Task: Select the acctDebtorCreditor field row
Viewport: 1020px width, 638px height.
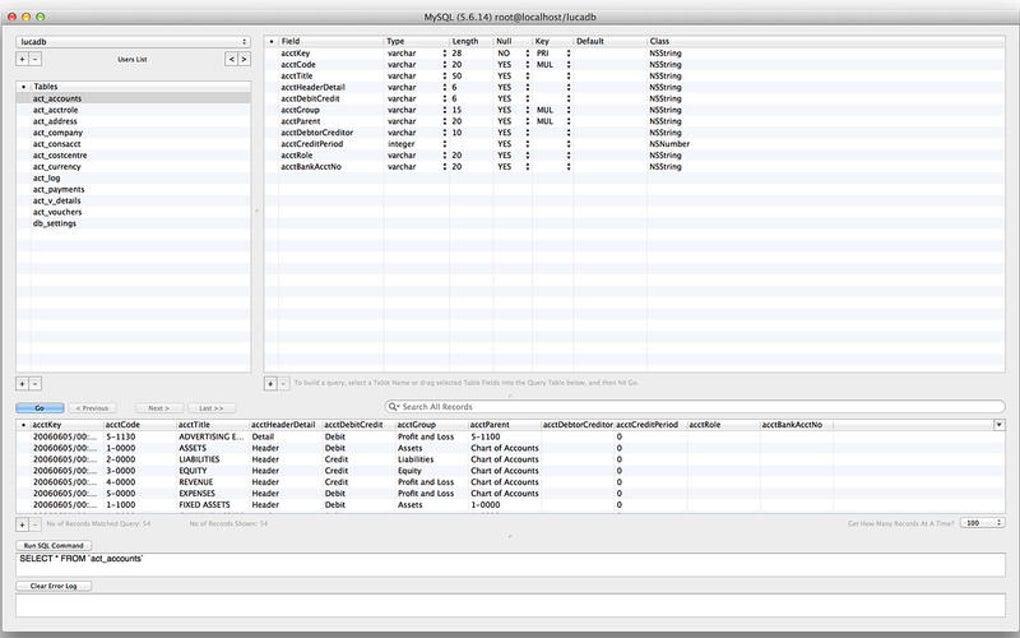Action: coord(634,133)
